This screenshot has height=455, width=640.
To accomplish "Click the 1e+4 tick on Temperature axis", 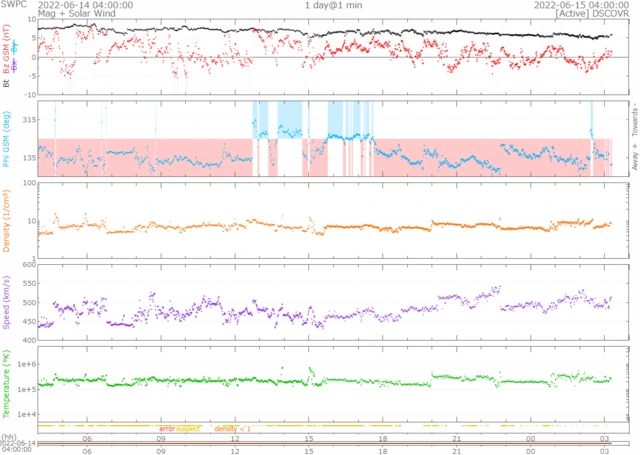I will (x=27, y=415).
